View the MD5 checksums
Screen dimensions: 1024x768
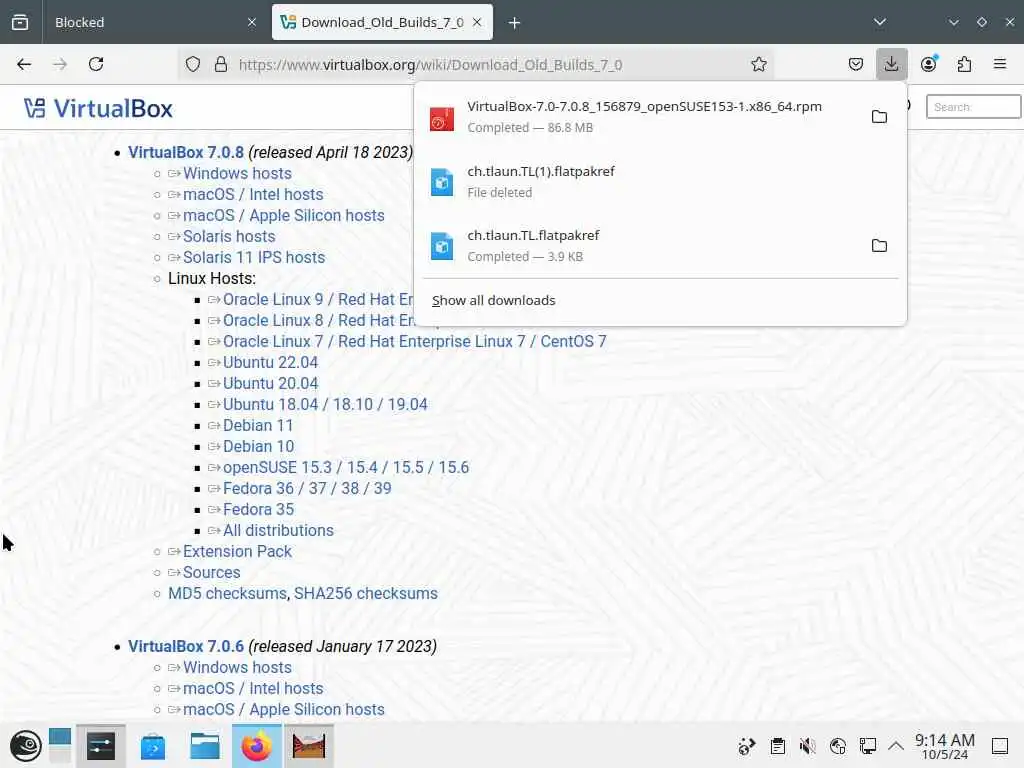coord(227,593)
